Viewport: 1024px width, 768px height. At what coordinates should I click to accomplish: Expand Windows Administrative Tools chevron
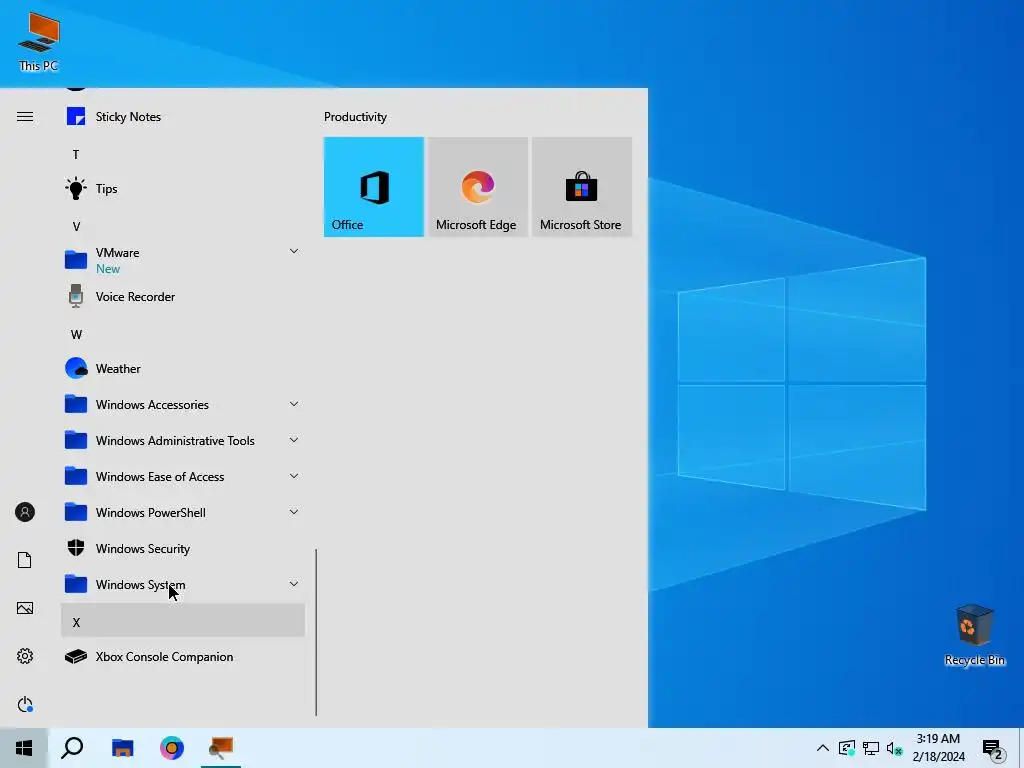[x=294, y=440]
